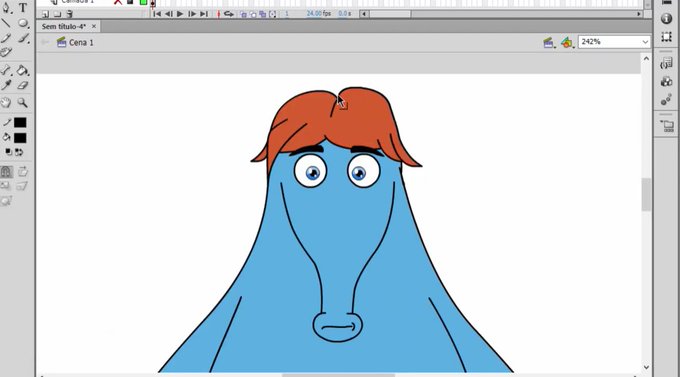The width and height of the screenshot is (680, 377).
Task: Open the Motion Presets panel
Action: pos(667,100)
